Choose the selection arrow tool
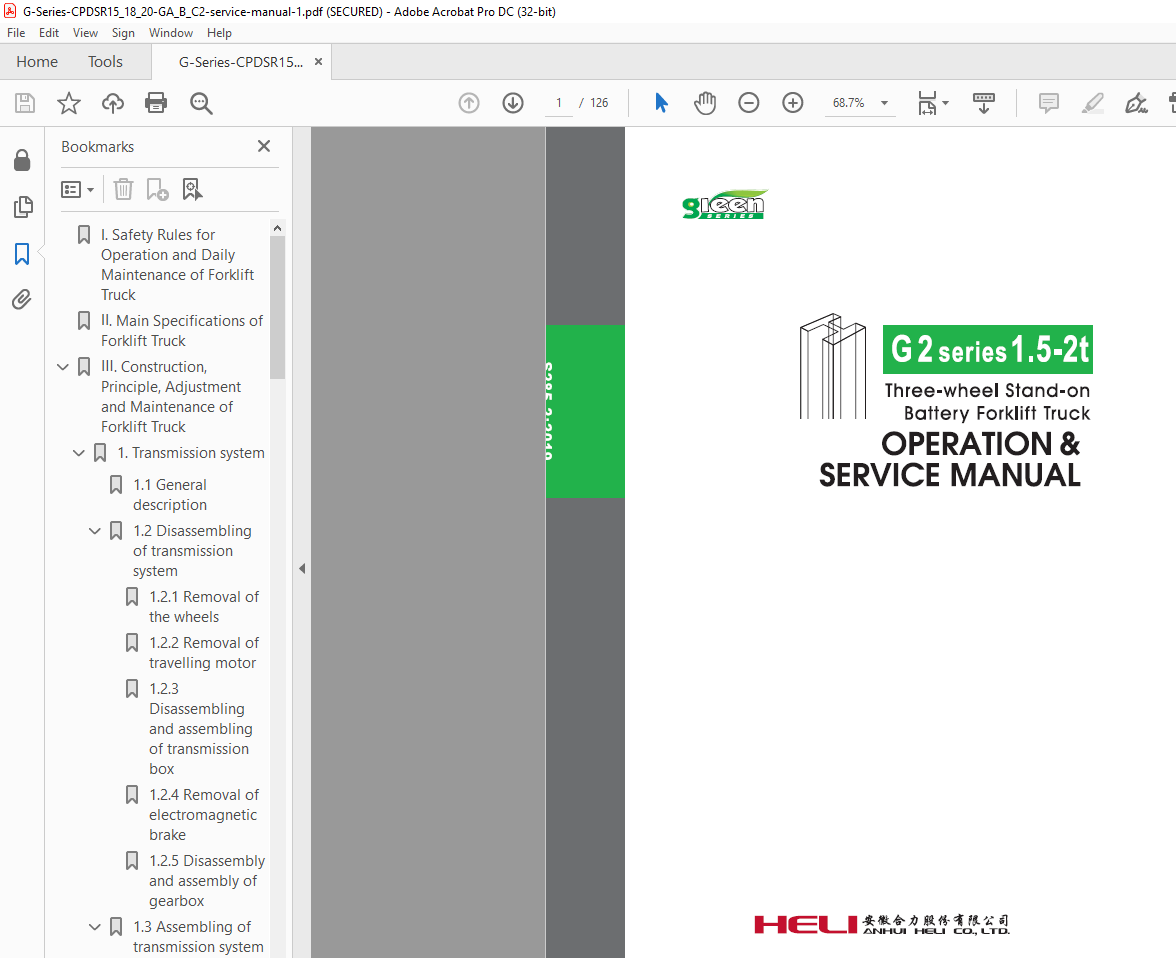 pos(661,103)
